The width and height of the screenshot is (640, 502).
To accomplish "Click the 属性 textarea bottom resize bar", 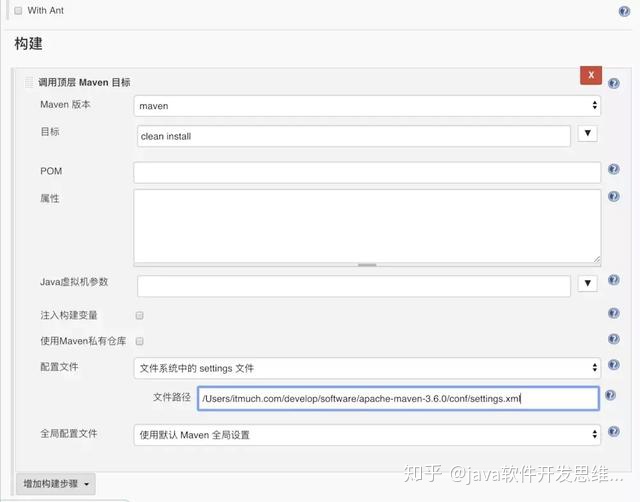I will [x=367, y=265].
